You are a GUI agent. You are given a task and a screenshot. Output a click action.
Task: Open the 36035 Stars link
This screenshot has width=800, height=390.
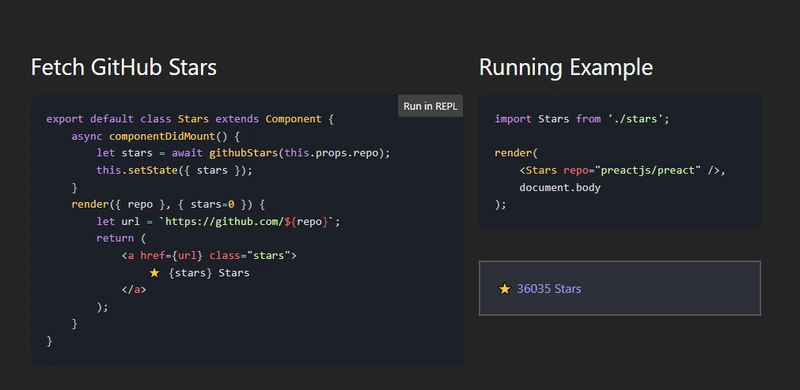[x=548, y=289]
